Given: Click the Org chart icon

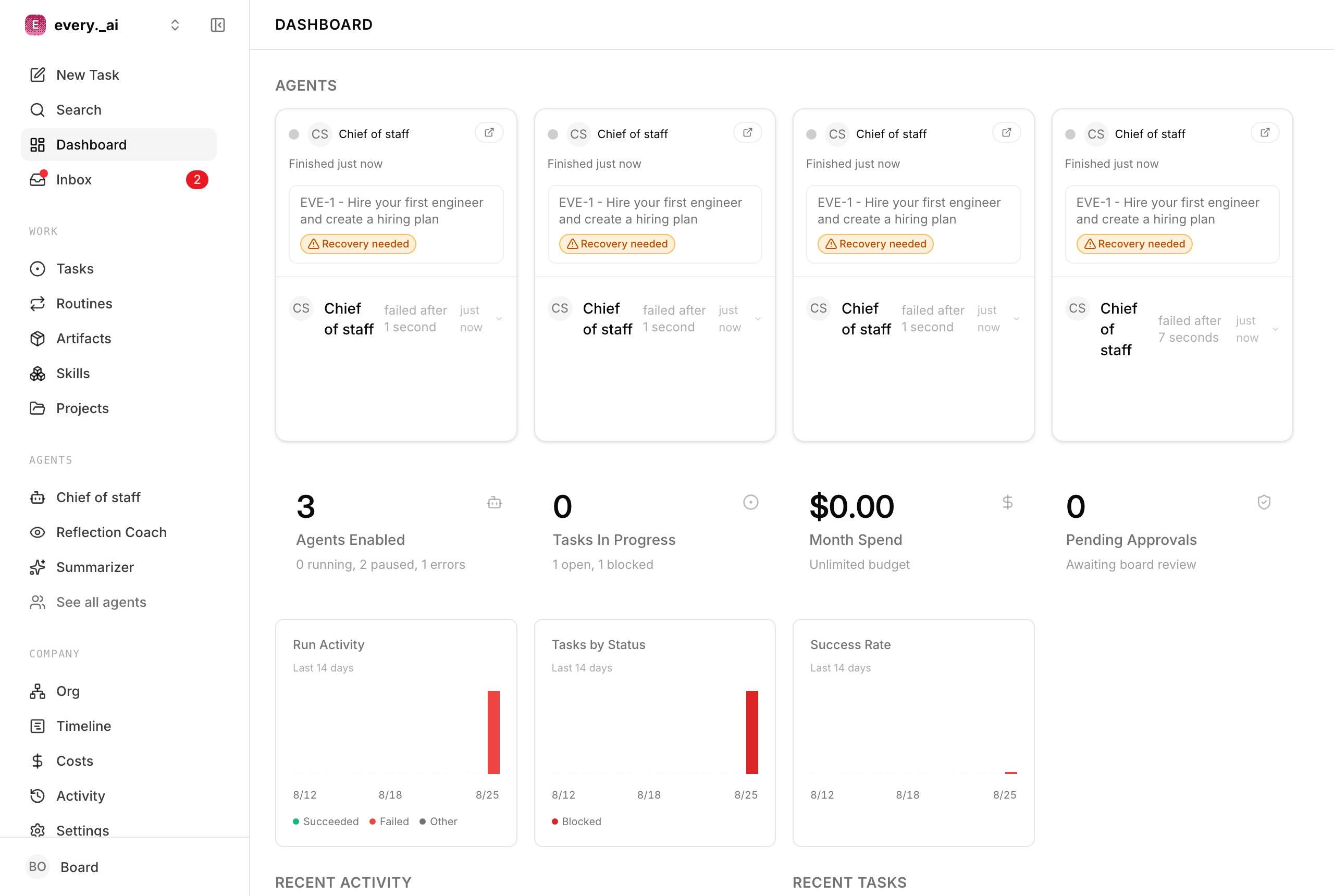Looking at the screenshot, I should click(38, 691).
